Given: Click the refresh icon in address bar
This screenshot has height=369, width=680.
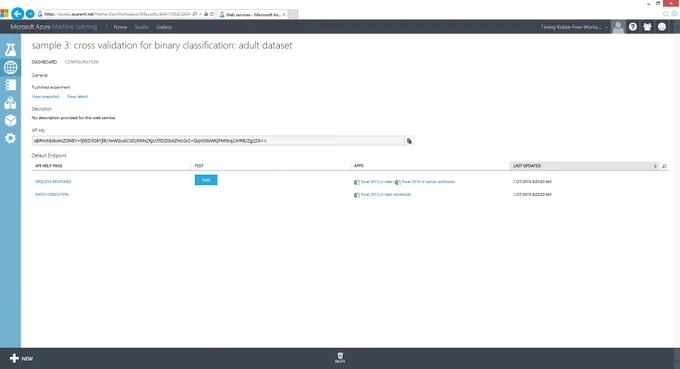Looking at the screenshot, I should [212, 14].
